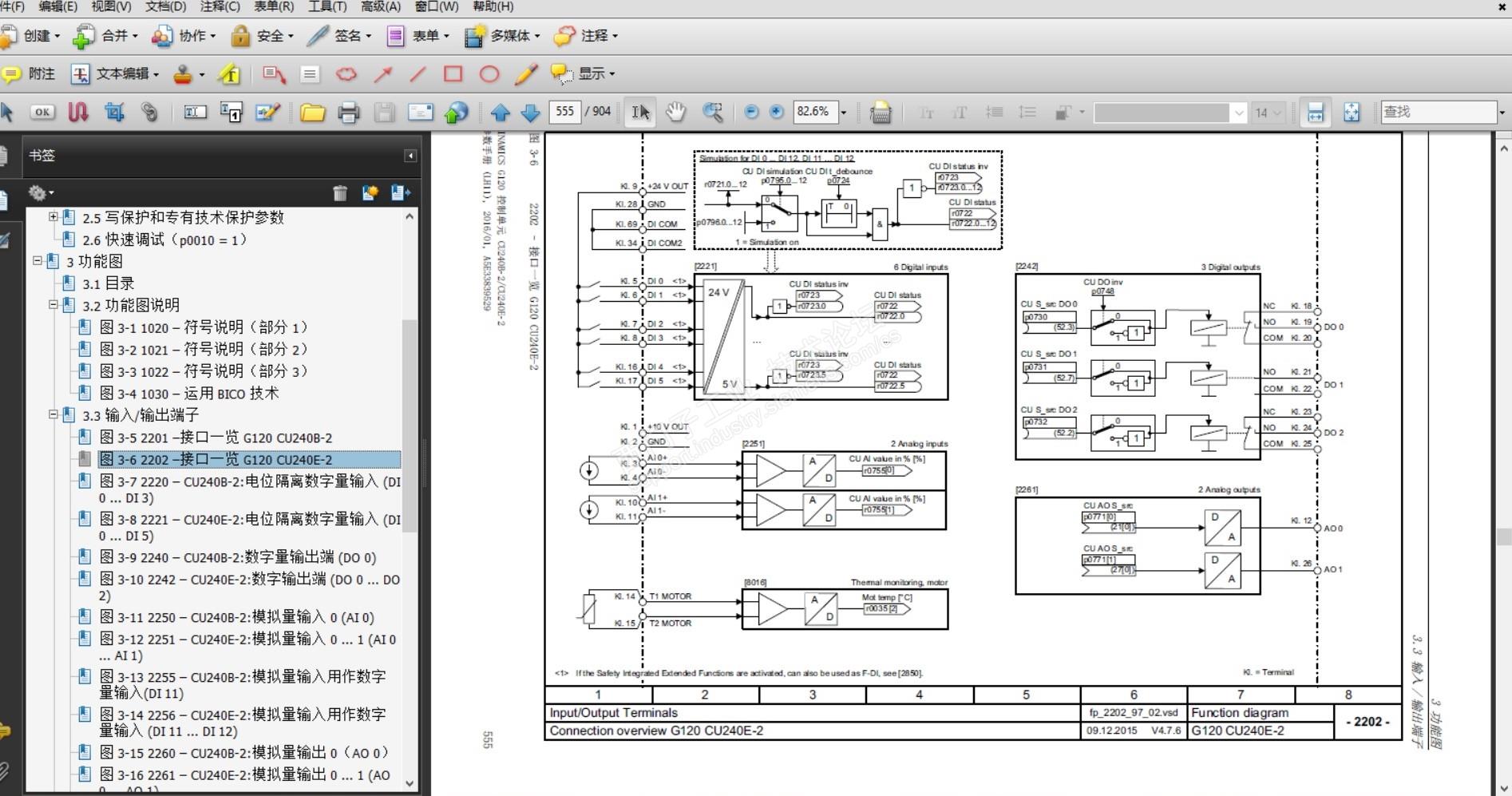Go to previous page with up arrow
The width and height of the screenshot is (1512, 796).
[x=501, y=113]
